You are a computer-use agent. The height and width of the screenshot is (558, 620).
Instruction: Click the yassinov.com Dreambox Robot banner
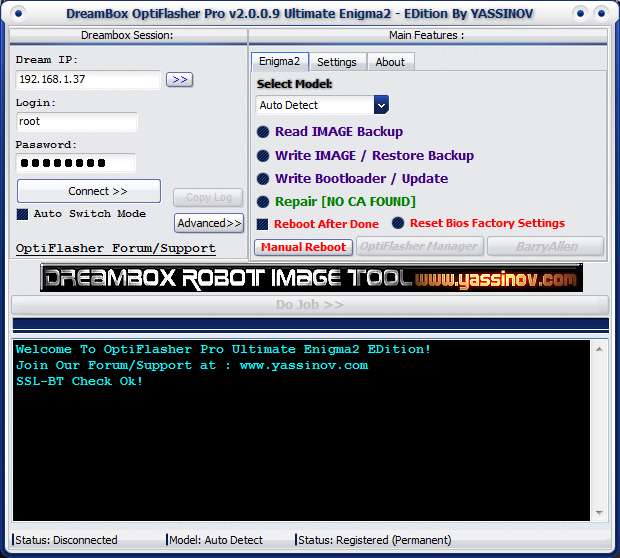[311, 278]
